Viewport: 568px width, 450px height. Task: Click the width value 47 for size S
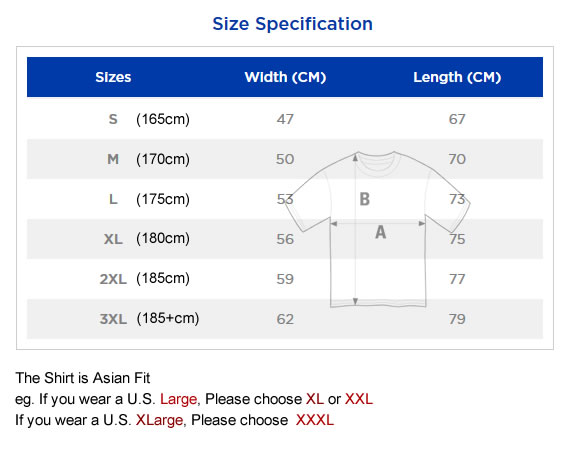click(285, 119)
